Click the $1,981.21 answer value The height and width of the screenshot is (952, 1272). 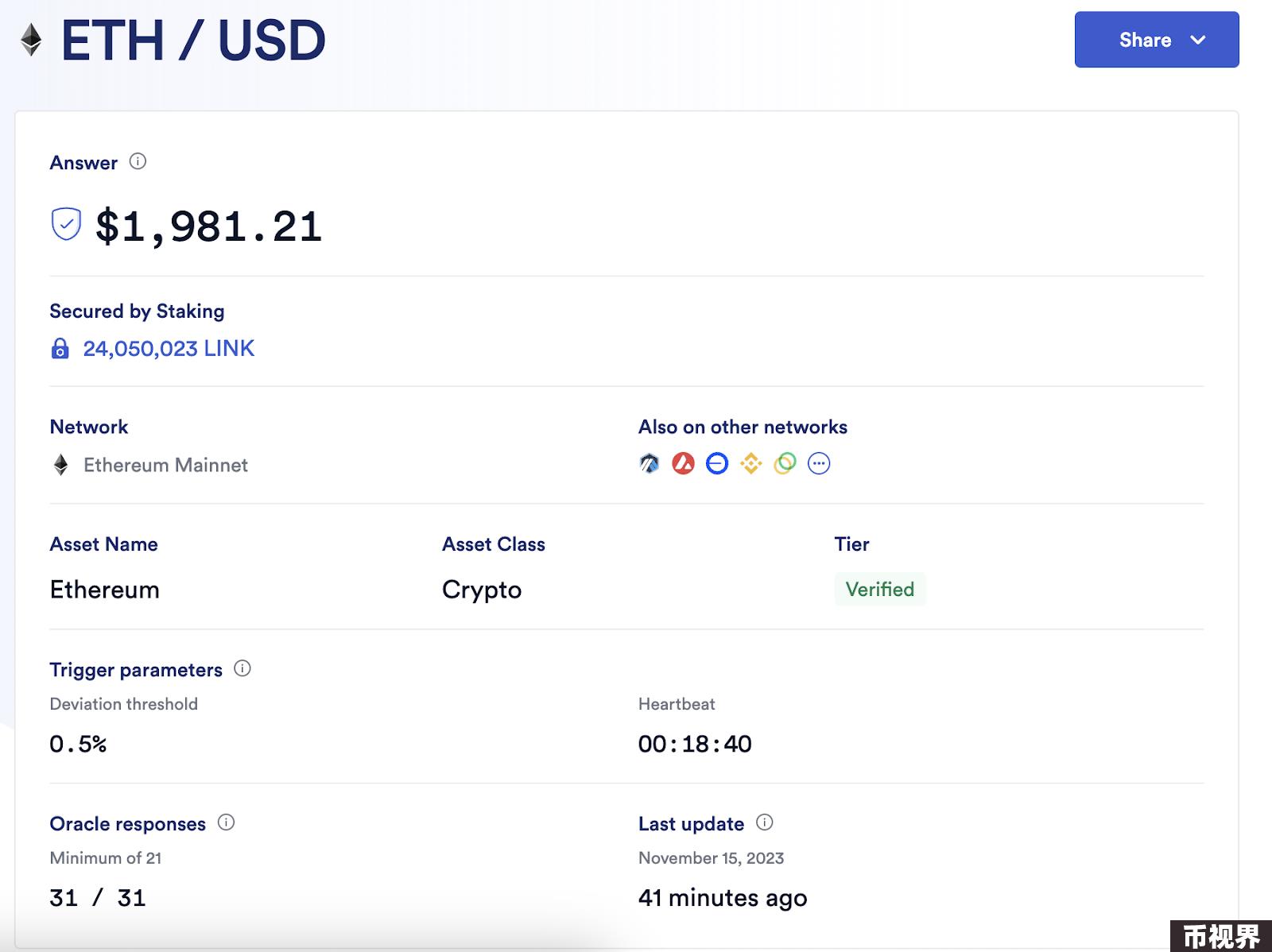[209, 226]
